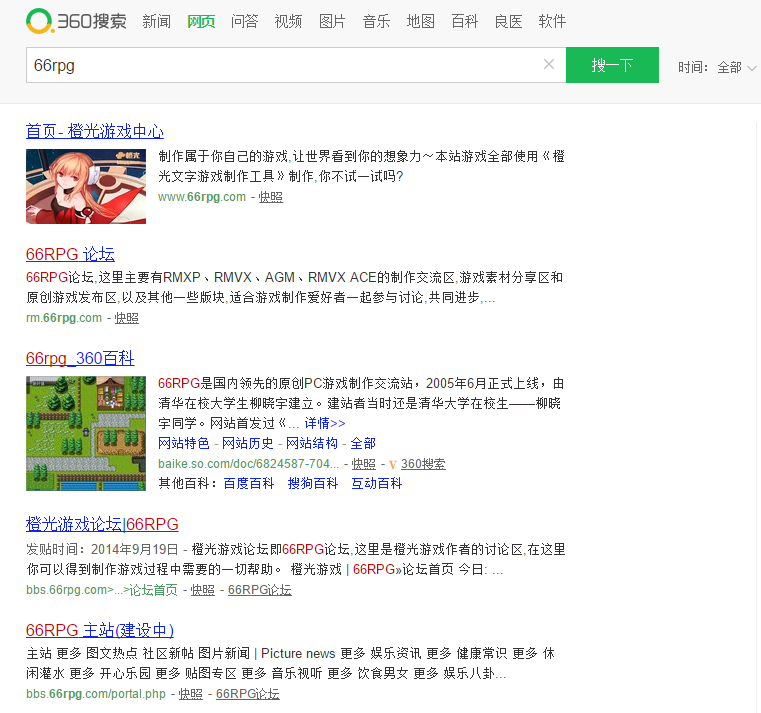This screenshot has height=713, width=761.
Task: Select the 百科 tab
Action: (x=464, y=21)
